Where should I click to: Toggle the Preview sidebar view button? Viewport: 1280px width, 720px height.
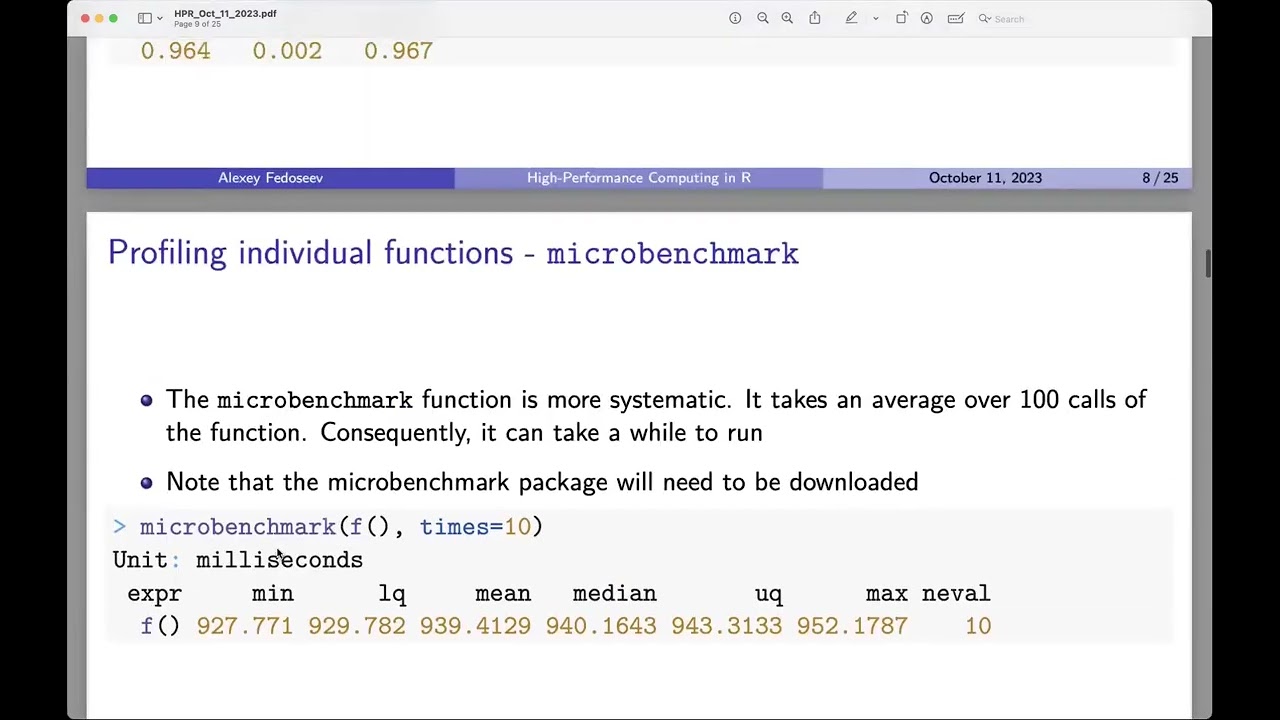145,18
